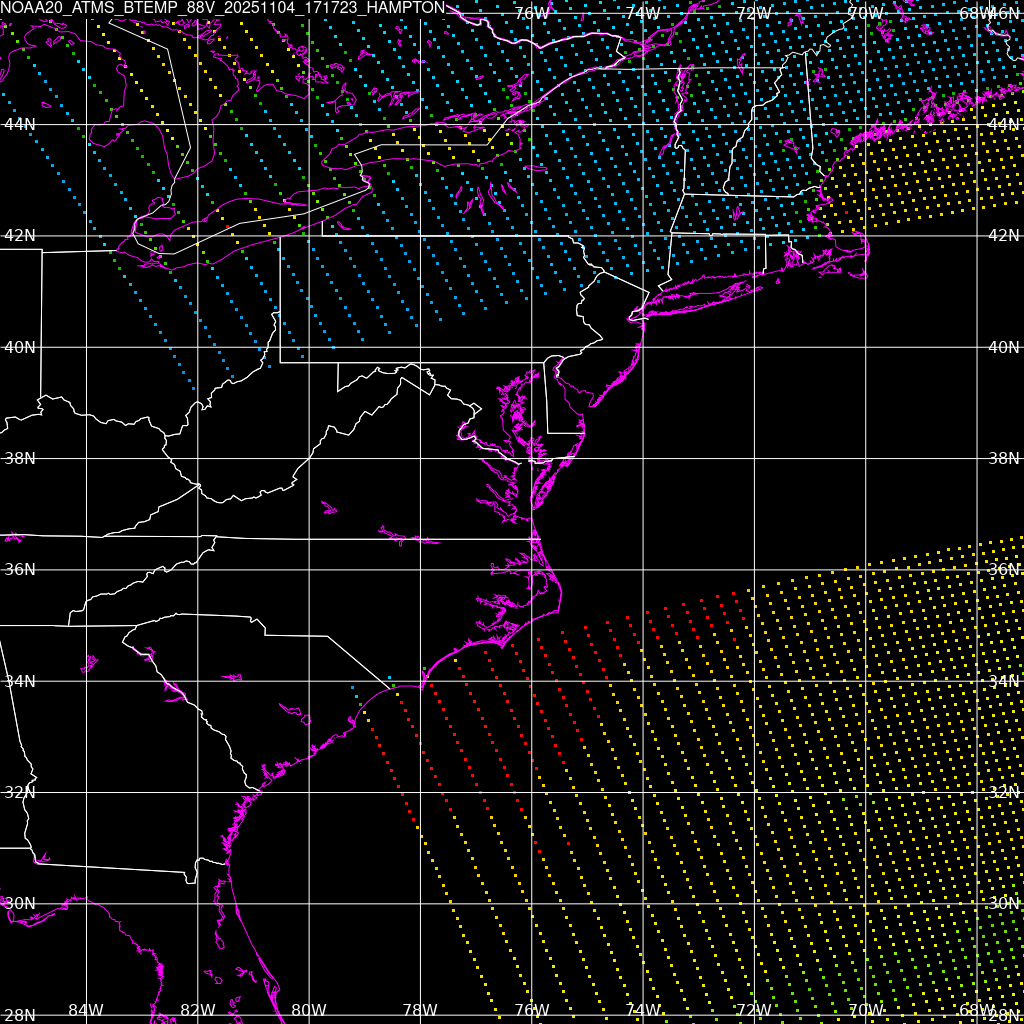Click the 74W label at top edge
Screen dimensions: 1024x1024
[642, 13]
